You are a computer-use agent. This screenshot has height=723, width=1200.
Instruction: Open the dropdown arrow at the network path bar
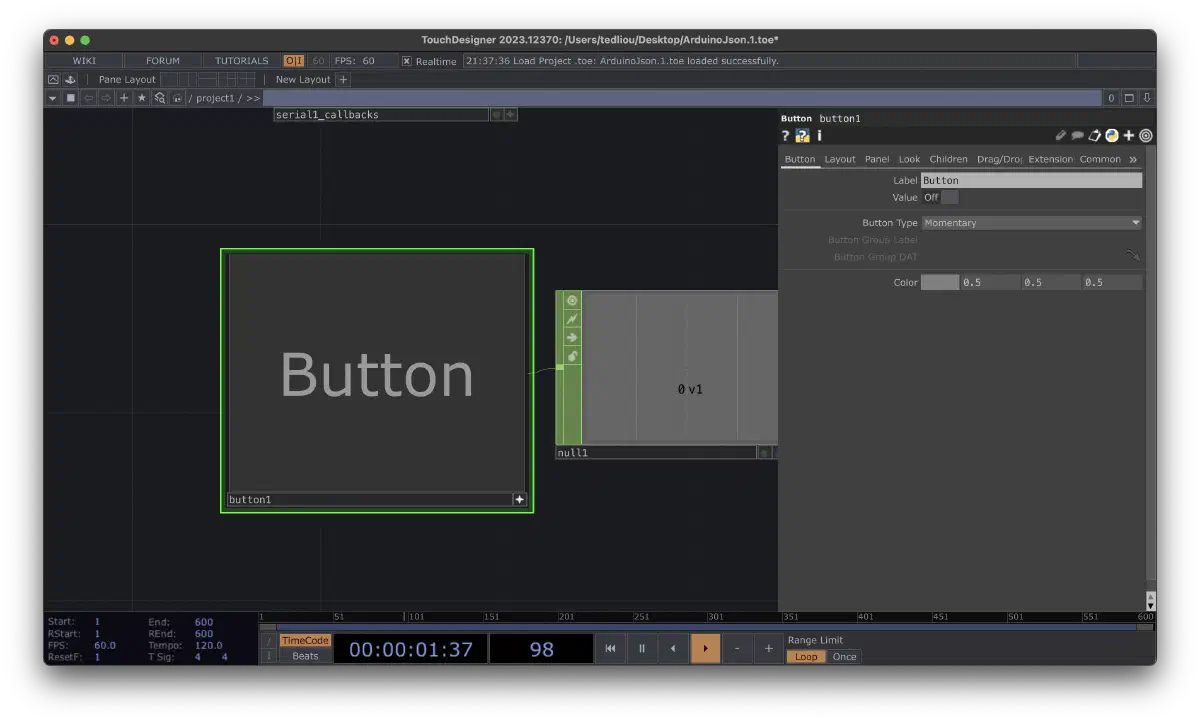[x=52, y=97]
